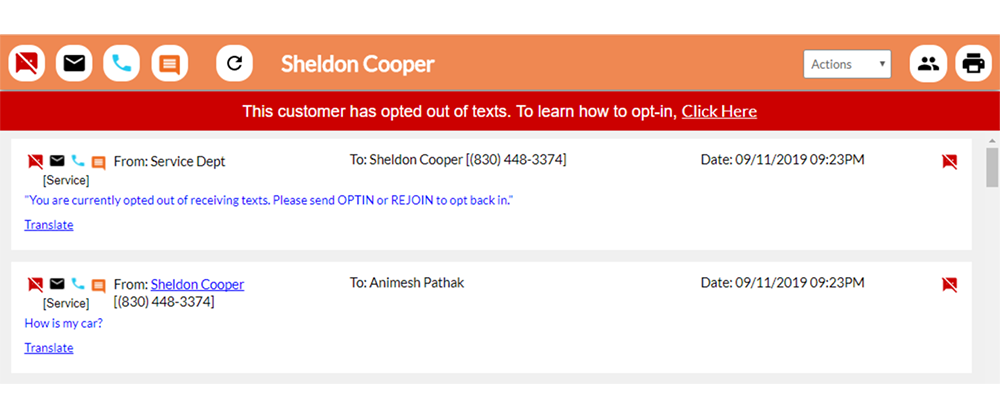Print the conversation with the printer icon
The height and width of the screenshot is (418, 1000).
973,64
